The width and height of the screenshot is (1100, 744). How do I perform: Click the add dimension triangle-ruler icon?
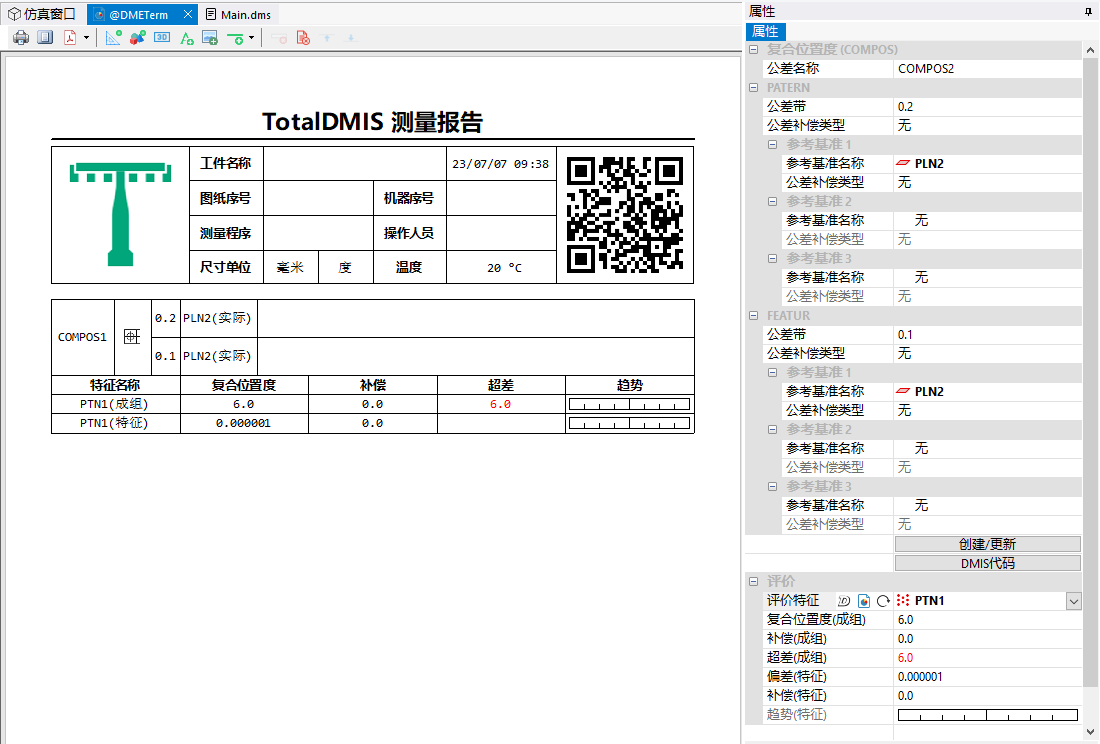(x=113, y=38)
